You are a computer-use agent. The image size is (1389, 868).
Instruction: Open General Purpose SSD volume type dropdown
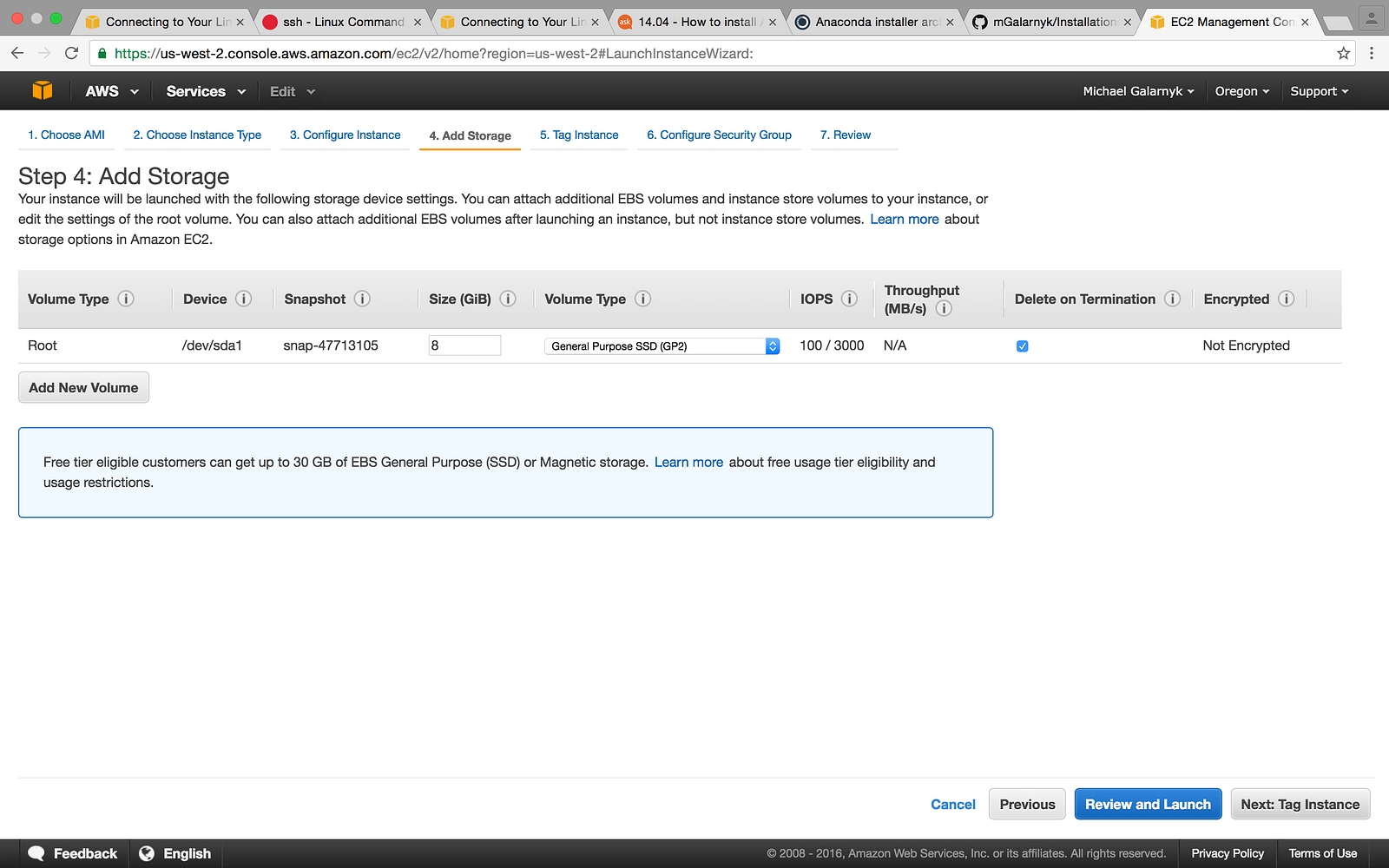coord(662,346)
